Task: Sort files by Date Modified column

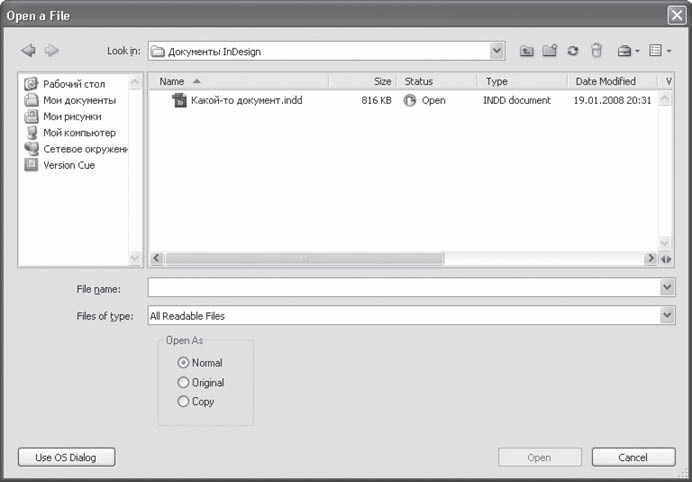Action: 610,81
